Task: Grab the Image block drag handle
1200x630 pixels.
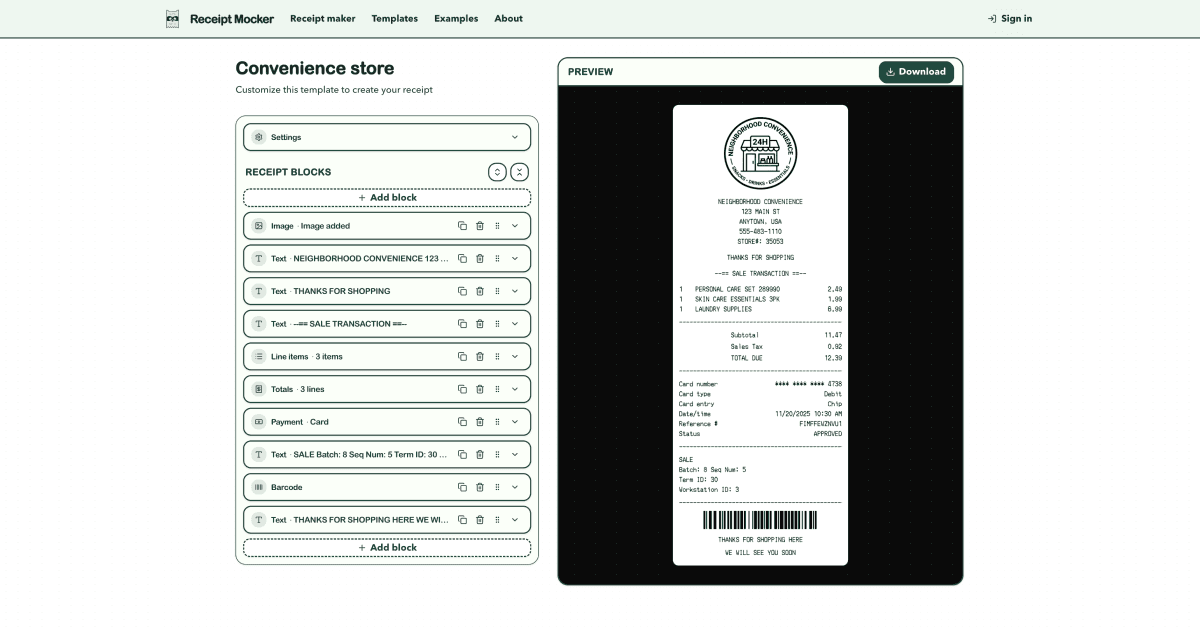Action: click(497, 226)
